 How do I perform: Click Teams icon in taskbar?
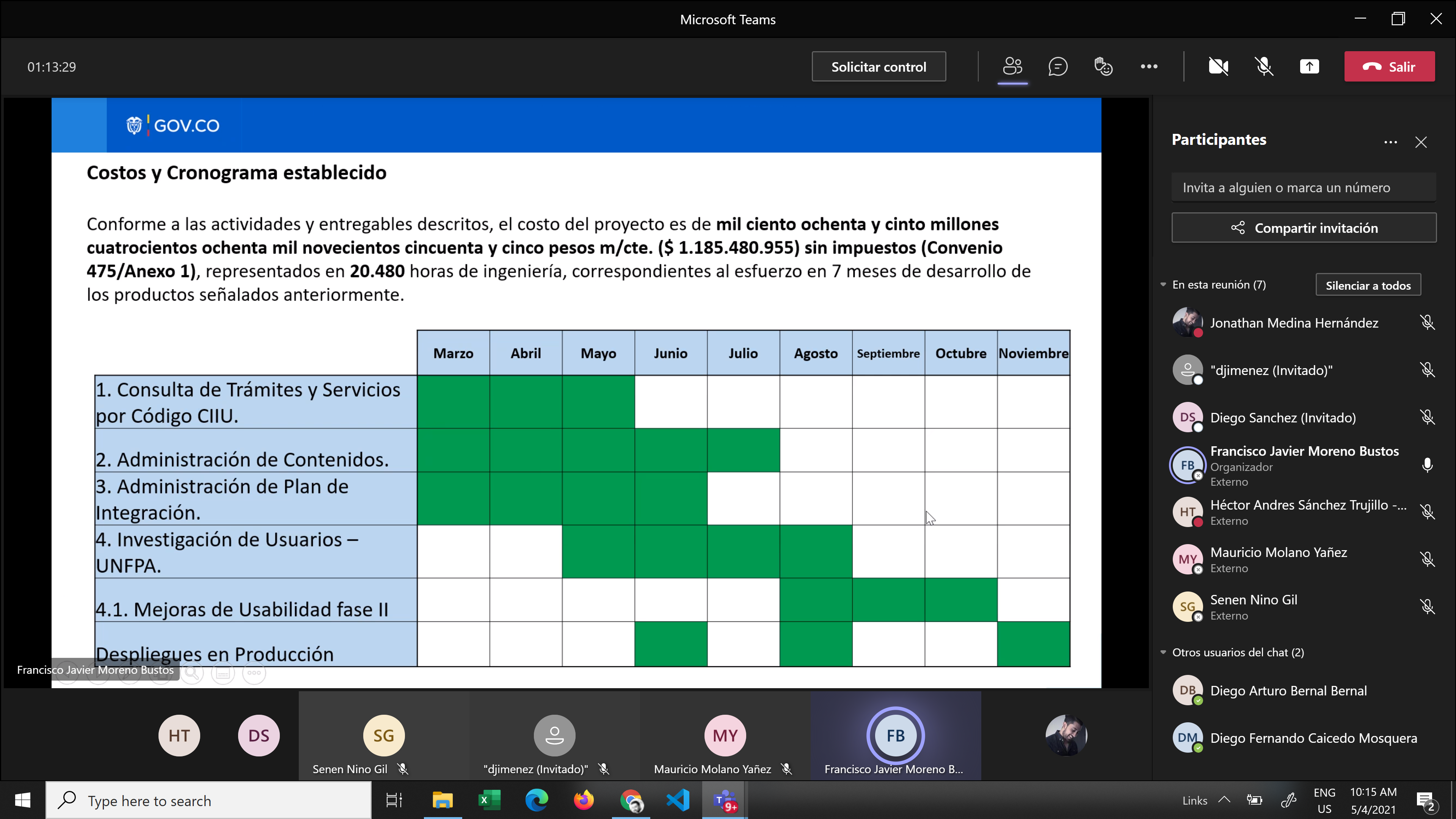[x=725, y=801]
